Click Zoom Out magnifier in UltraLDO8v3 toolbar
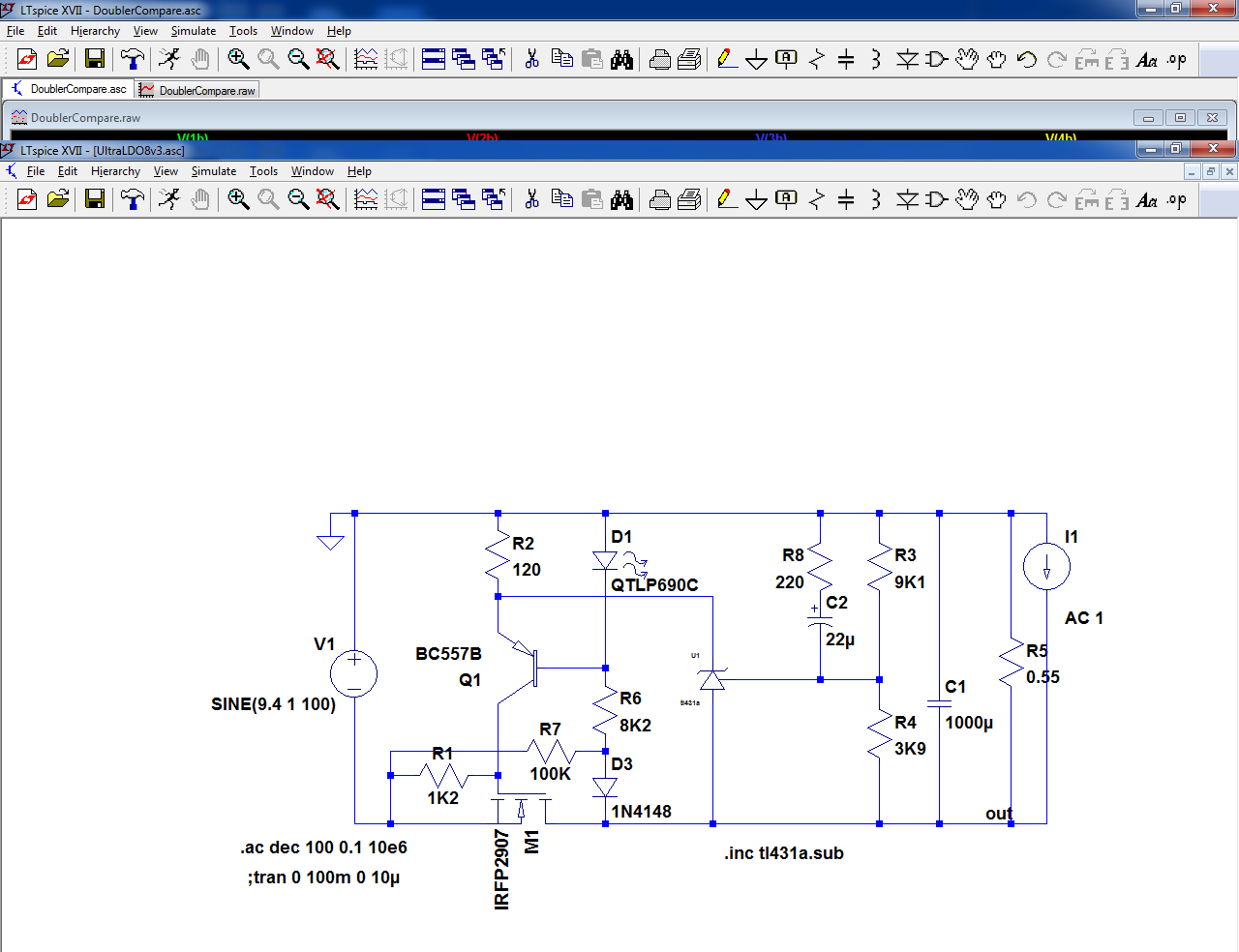The height and width of the screenshot is (952, 1239). [298, 199]
